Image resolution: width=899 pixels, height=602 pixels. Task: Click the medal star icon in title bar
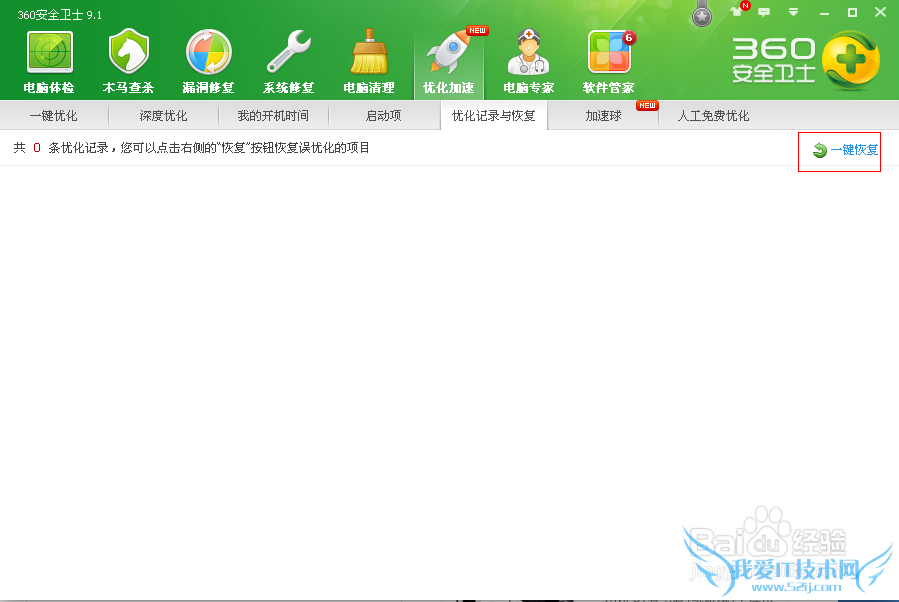click(x=702, y=15)
